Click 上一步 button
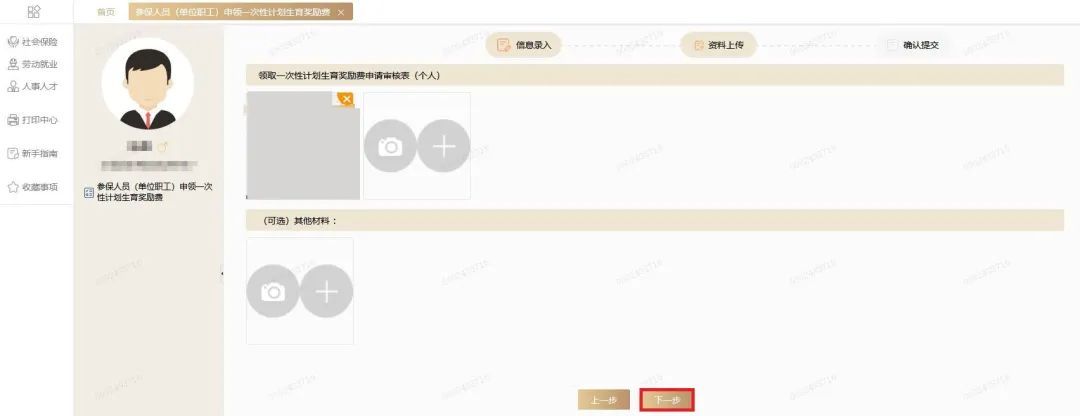Screen dimensions: 1080x416 [603, 400]
